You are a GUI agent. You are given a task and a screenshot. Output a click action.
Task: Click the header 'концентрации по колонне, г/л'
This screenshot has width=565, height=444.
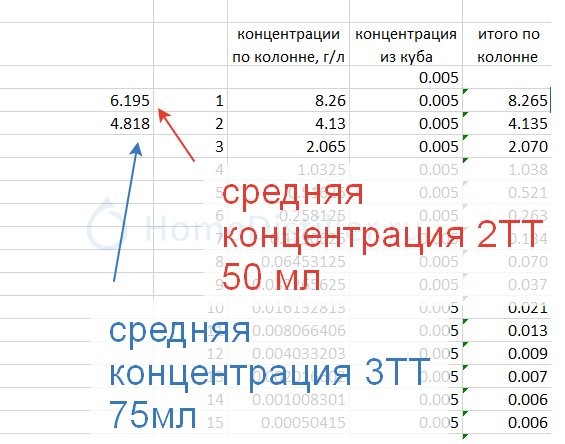tap(288, 45)
